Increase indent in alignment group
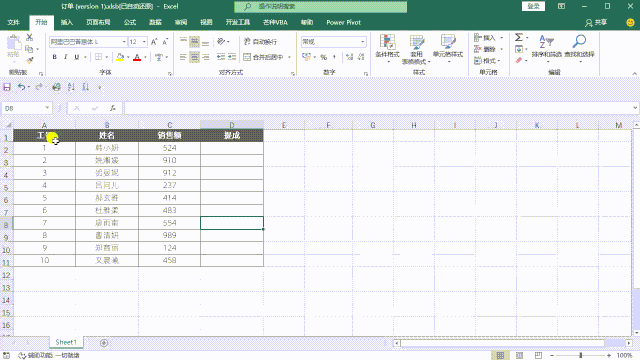The image size is (640, 360). pyautogui.click(x=232, y=57)
